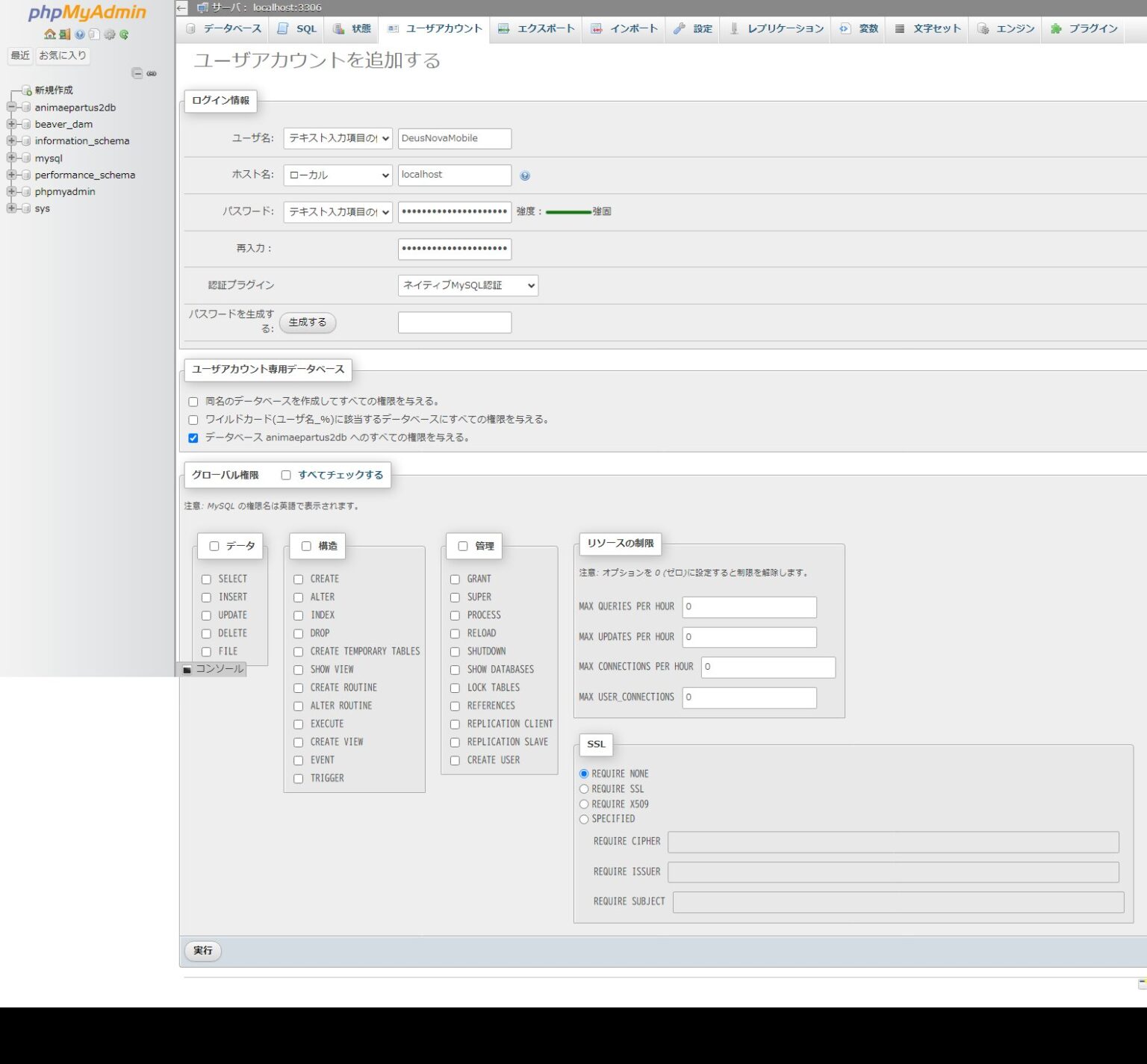Uncheck the animaepartus2db all-privileges checkbox
Image resolution: width=1147 pixels, height=1064 pixels.
click(x=193, y=438)
